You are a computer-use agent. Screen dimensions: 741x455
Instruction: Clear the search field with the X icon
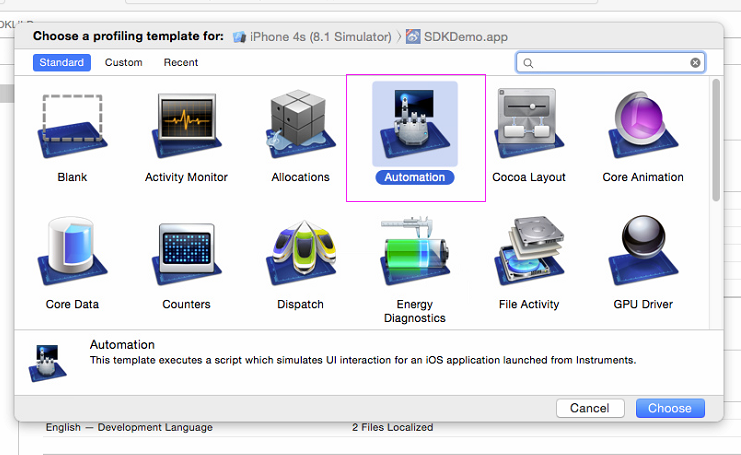[695, 62]
